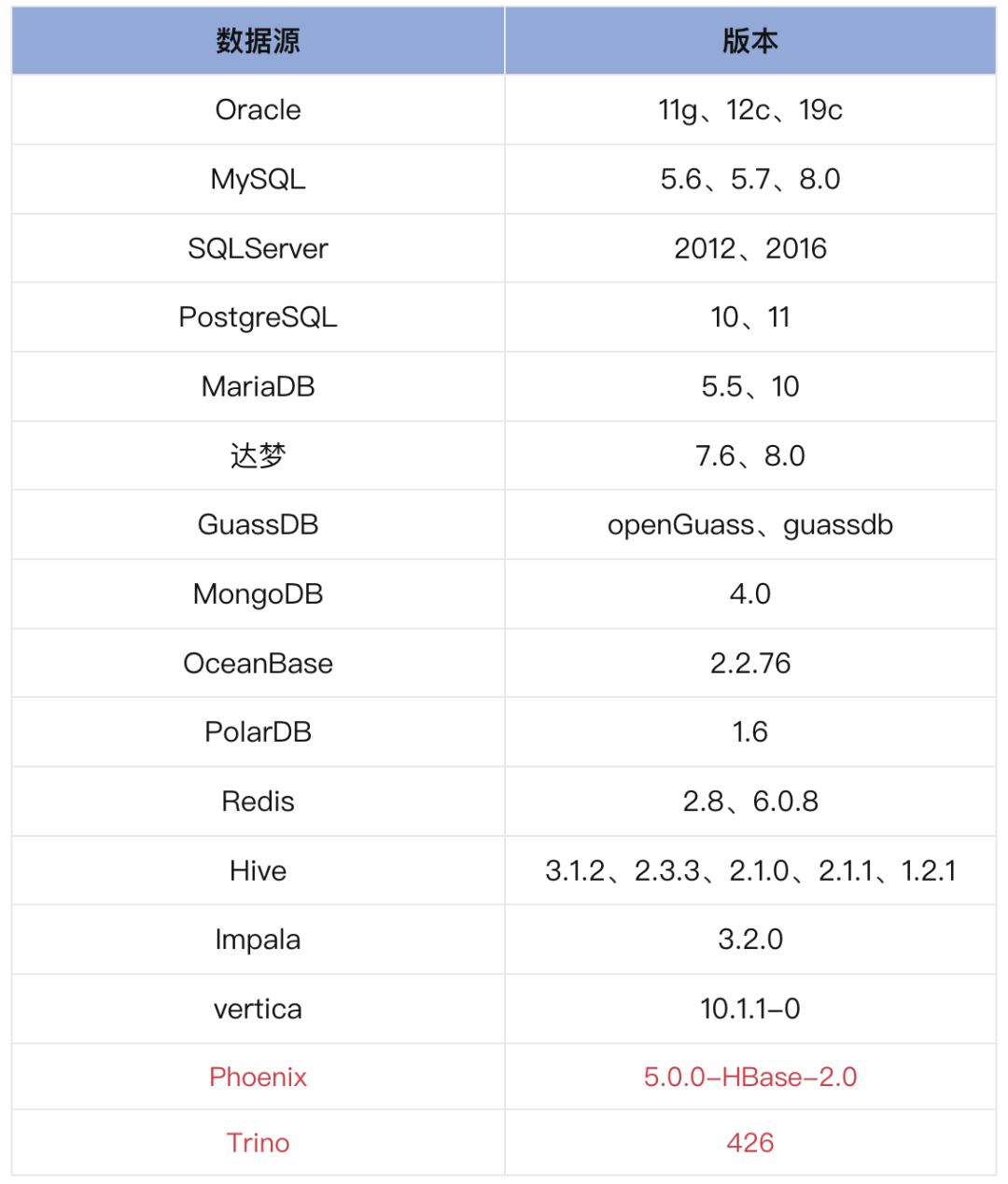
Task: Select the Oracle data source cell
Action: click(x=258, y=110)
